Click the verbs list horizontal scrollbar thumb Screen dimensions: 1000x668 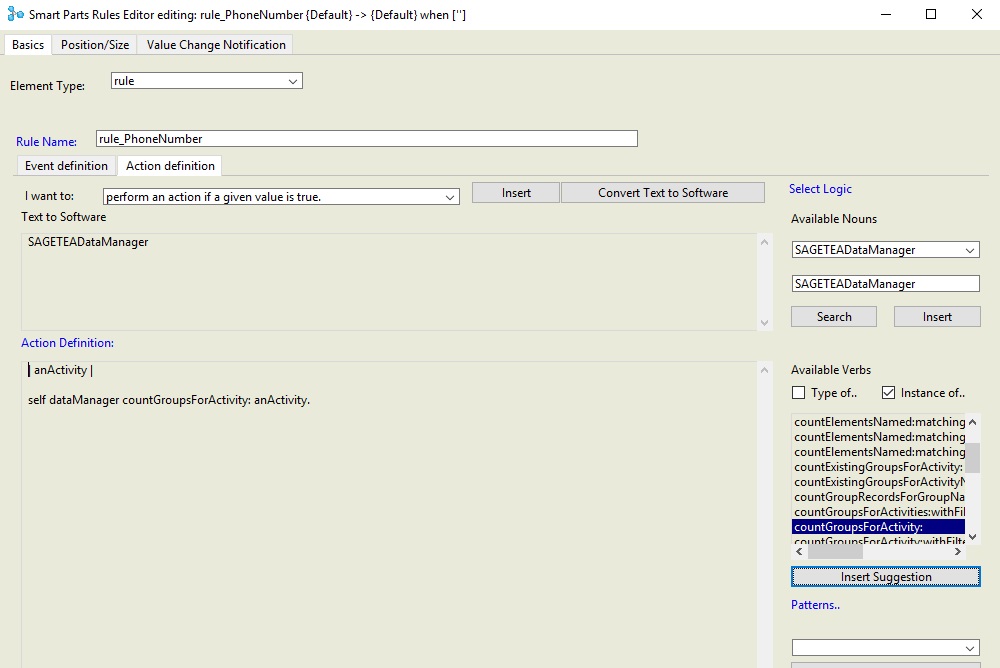click(835, 552)
